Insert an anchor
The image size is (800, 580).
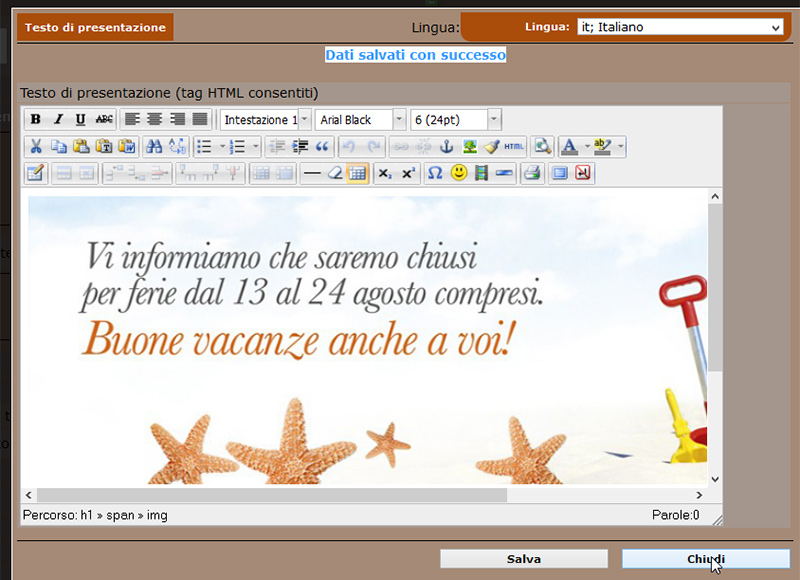[446, 147]
